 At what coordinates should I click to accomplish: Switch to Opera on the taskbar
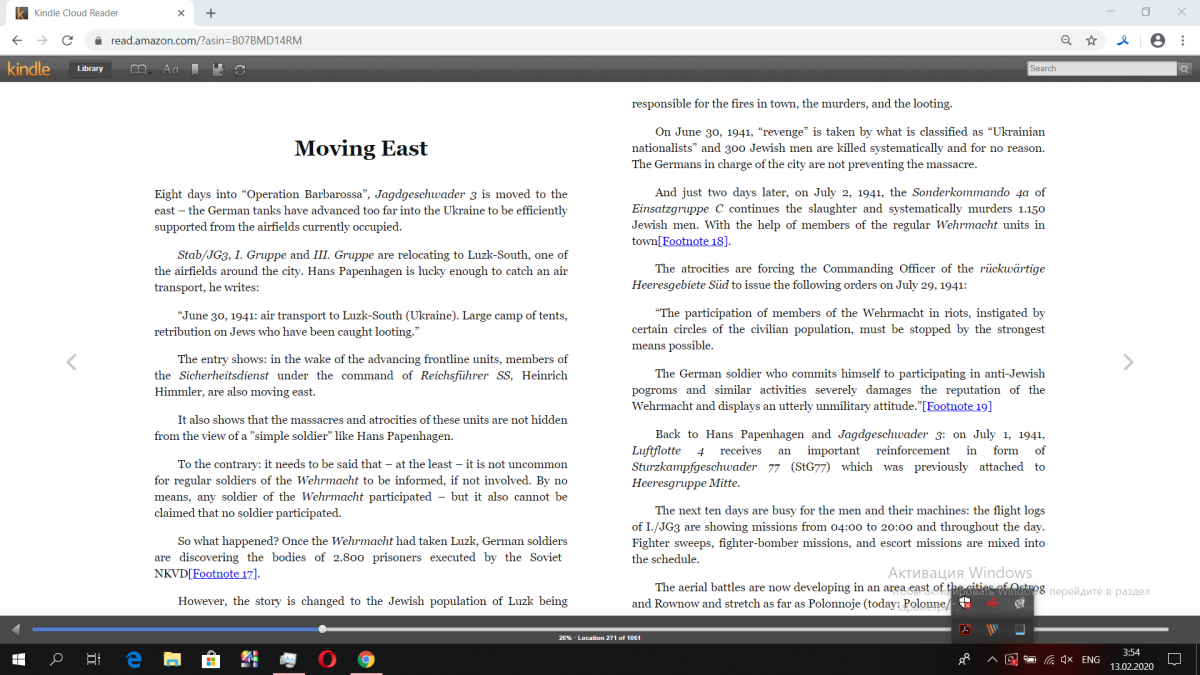[327, 659]
